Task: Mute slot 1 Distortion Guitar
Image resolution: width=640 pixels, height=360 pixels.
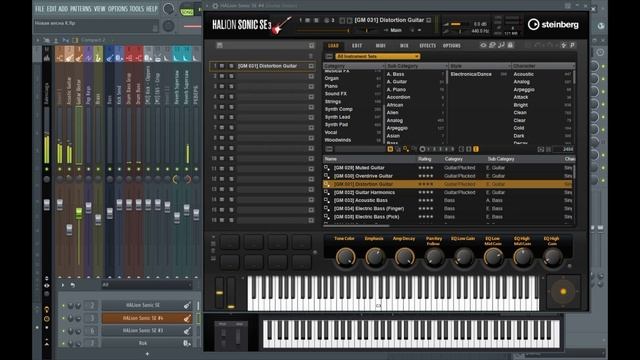Action: pyautogui.click(x=222, y=66)
